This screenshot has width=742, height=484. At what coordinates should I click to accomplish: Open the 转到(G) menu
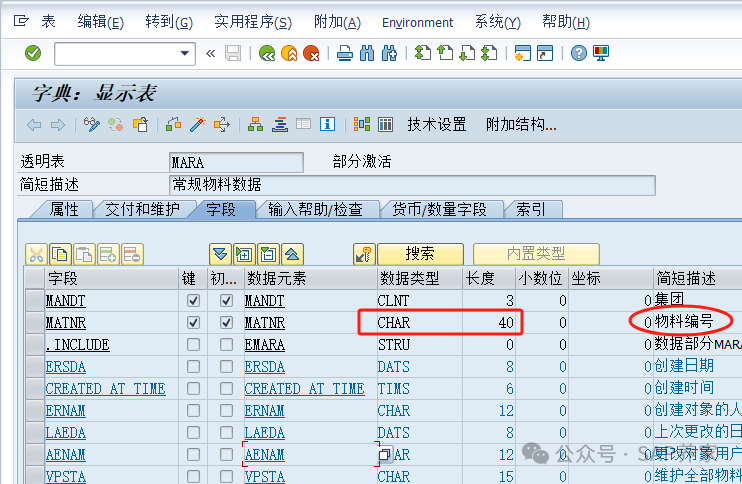[169, 22]
